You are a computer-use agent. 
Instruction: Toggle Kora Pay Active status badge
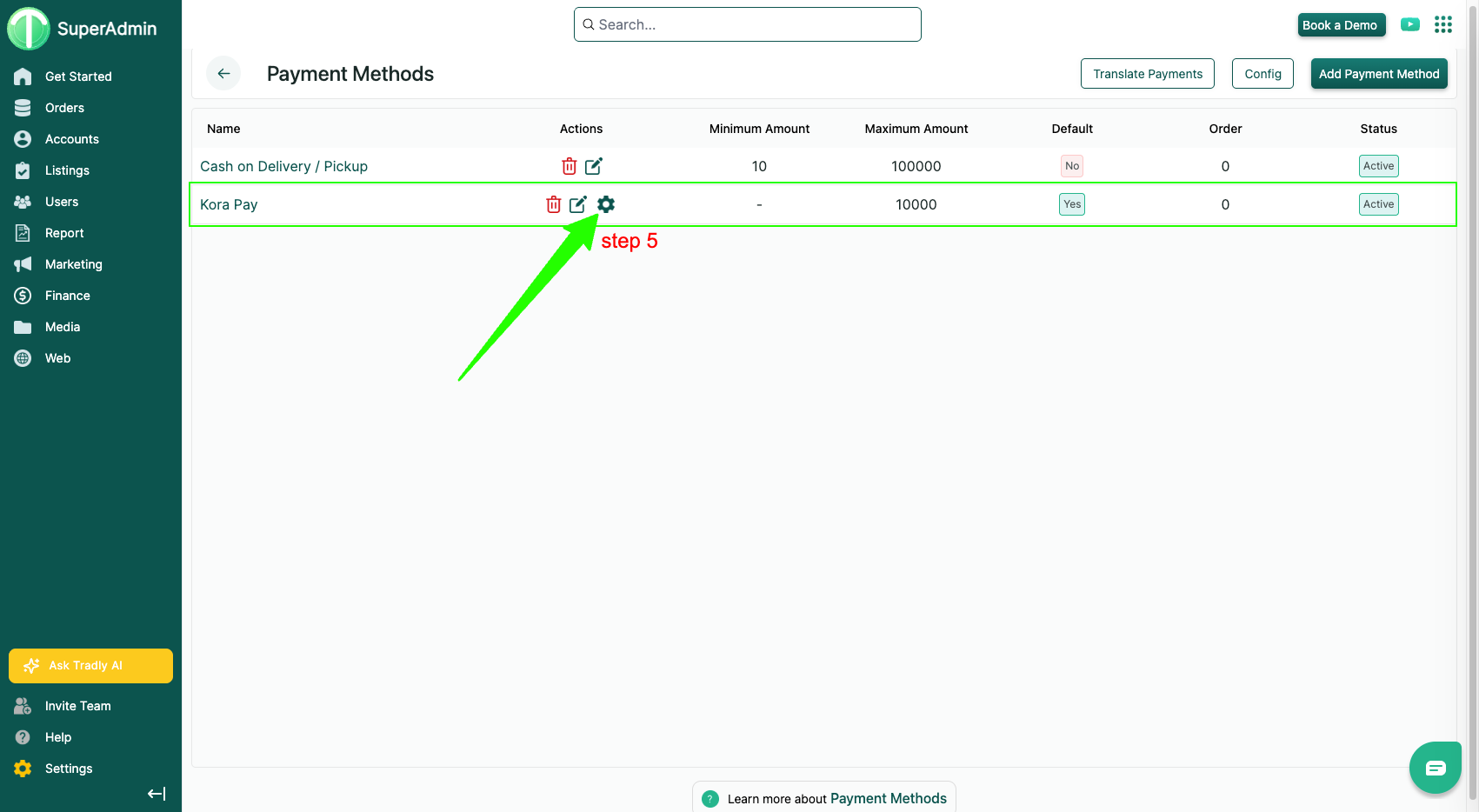point(1378,204)
